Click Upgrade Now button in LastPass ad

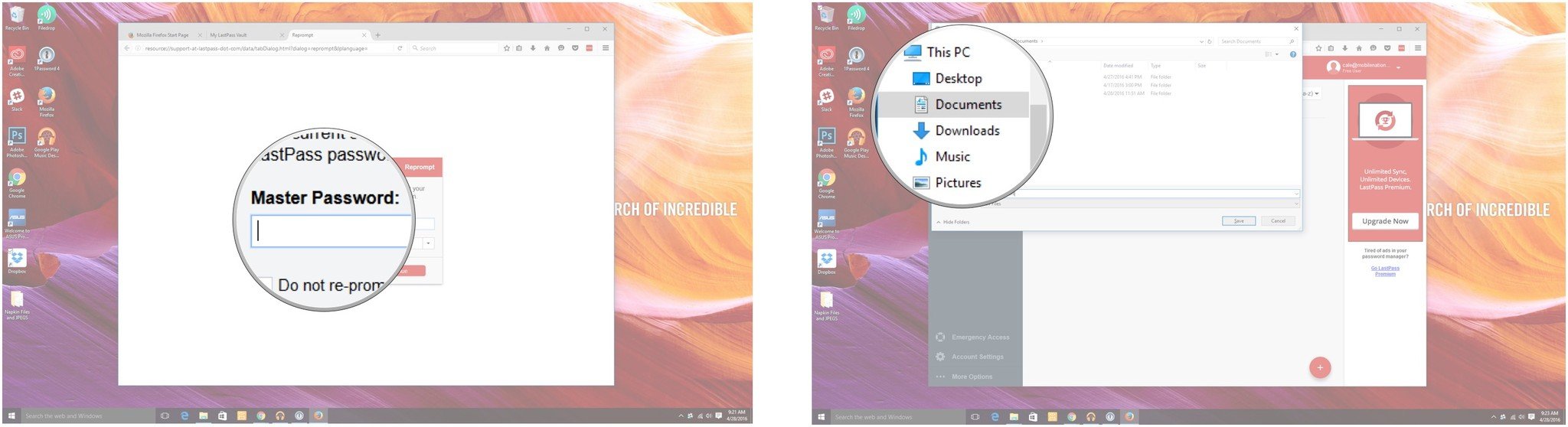point(1385,221)
